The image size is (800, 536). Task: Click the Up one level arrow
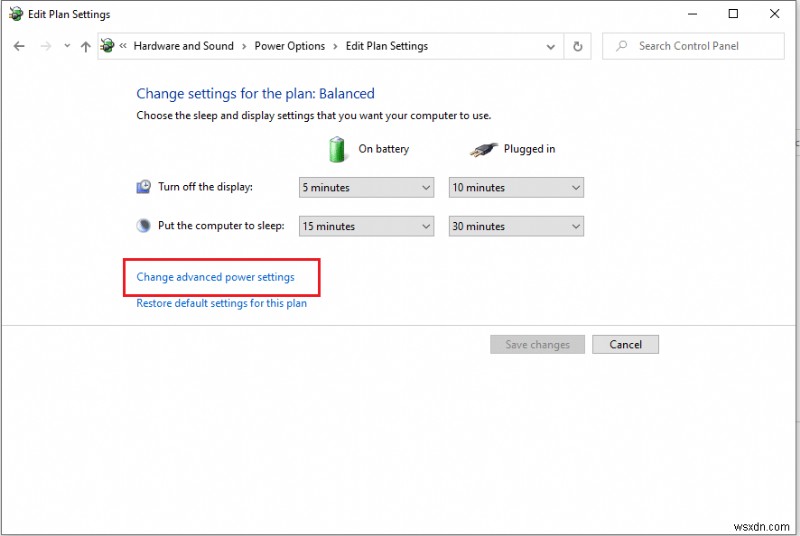85,46
